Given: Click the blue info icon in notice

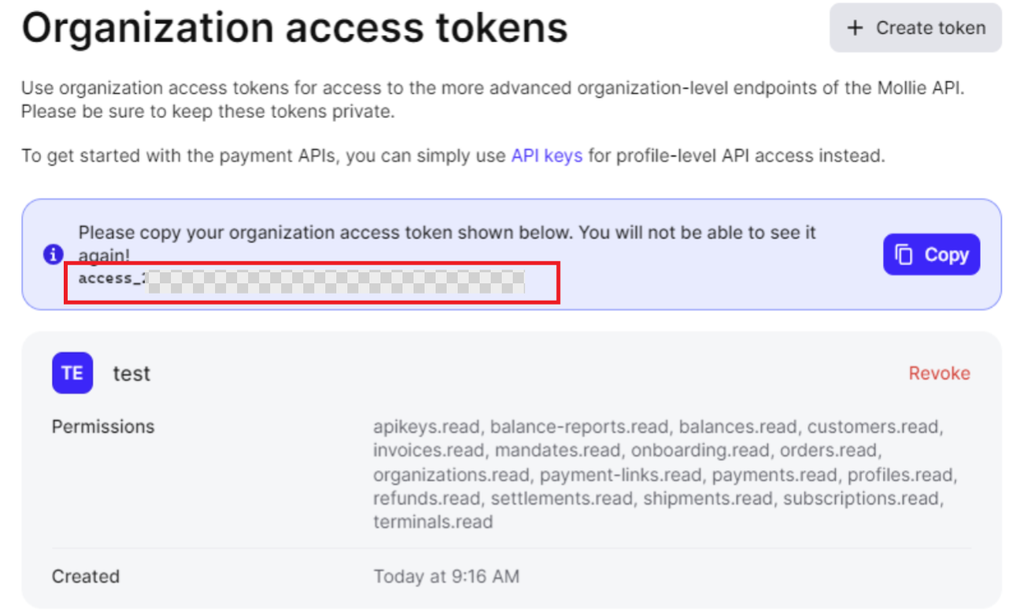Looking at the screenshot, I should pyautogui.click(x=53, y=255).
